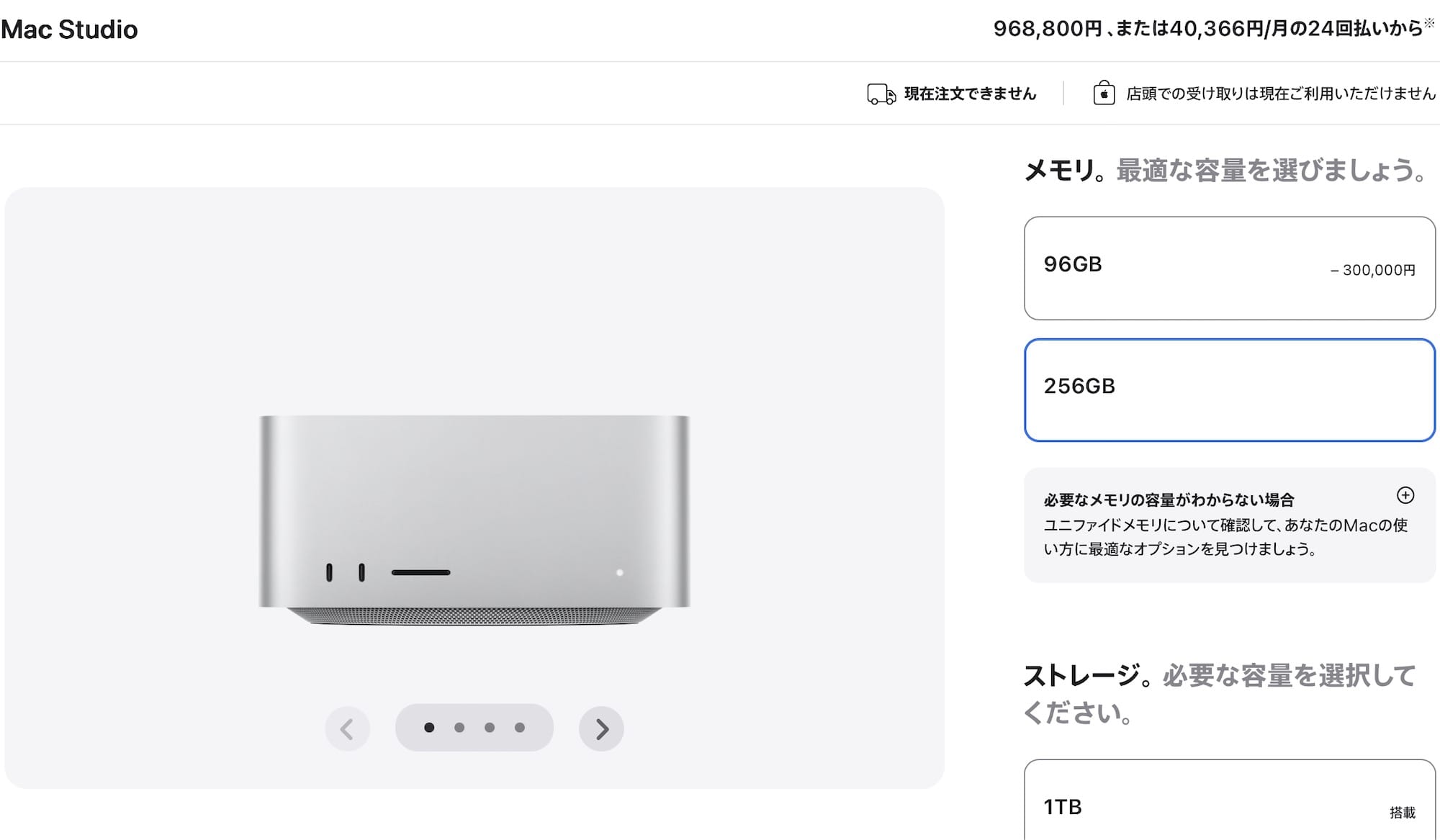Open the price footnote ※ marker
1440x840 pixels.
tap(1429, 23)
